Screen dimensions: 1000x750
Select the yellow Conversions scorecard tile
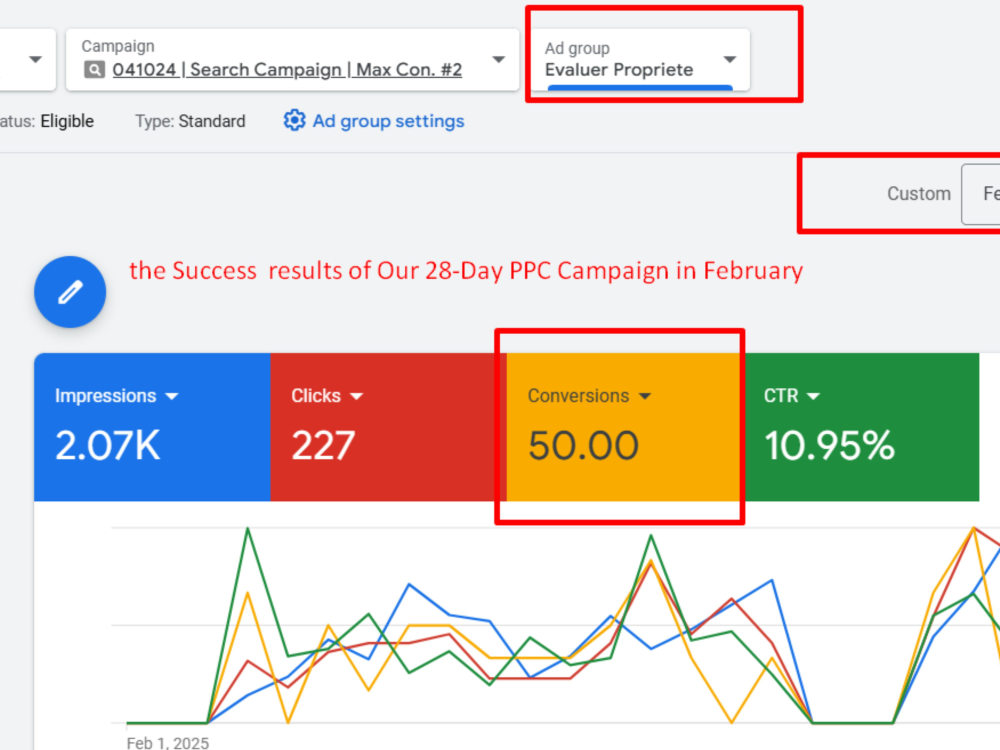tap(625, 427)
